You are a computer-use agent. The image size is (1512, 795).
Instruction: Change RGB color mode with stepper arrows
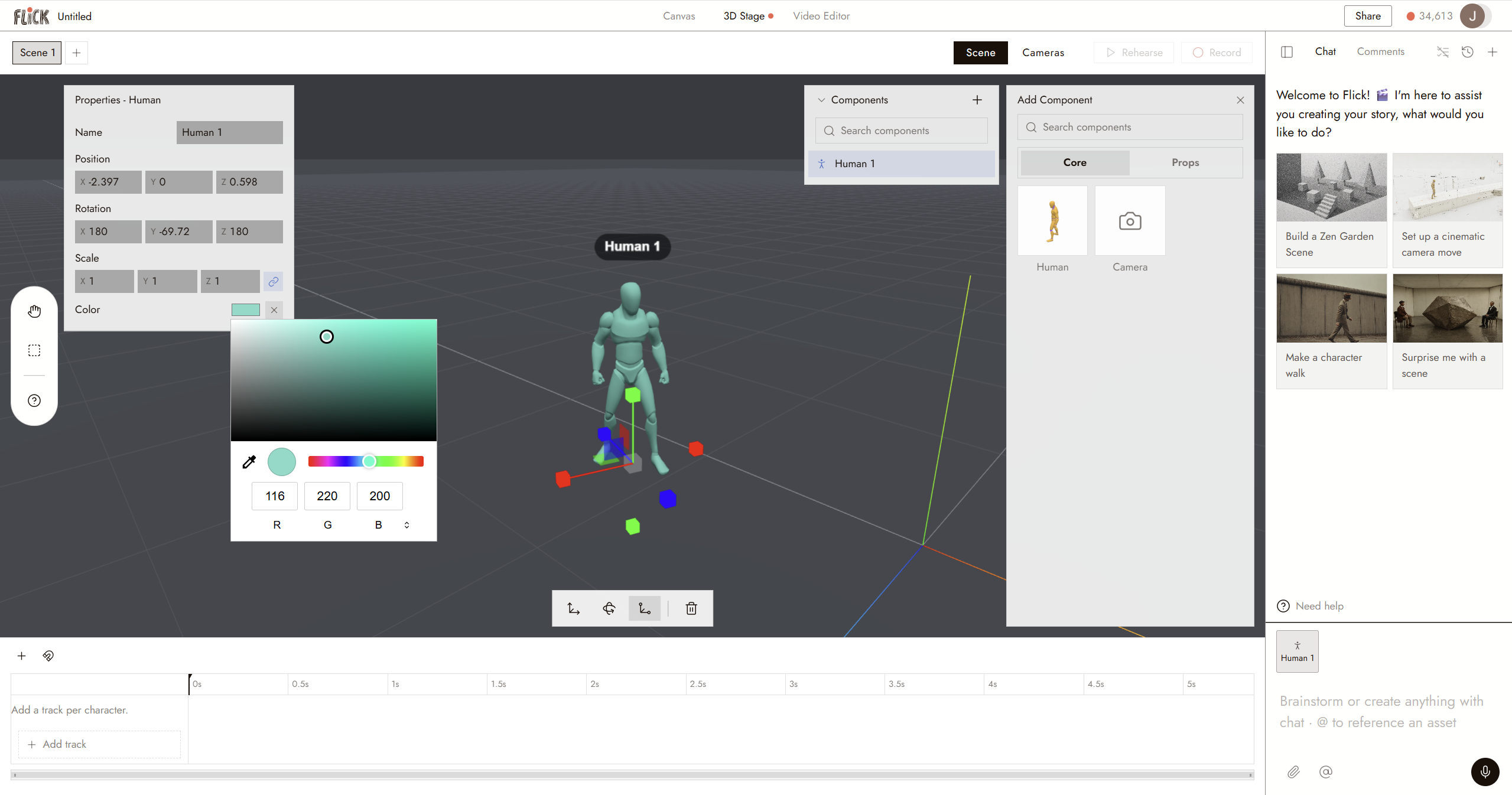point(407,524)
